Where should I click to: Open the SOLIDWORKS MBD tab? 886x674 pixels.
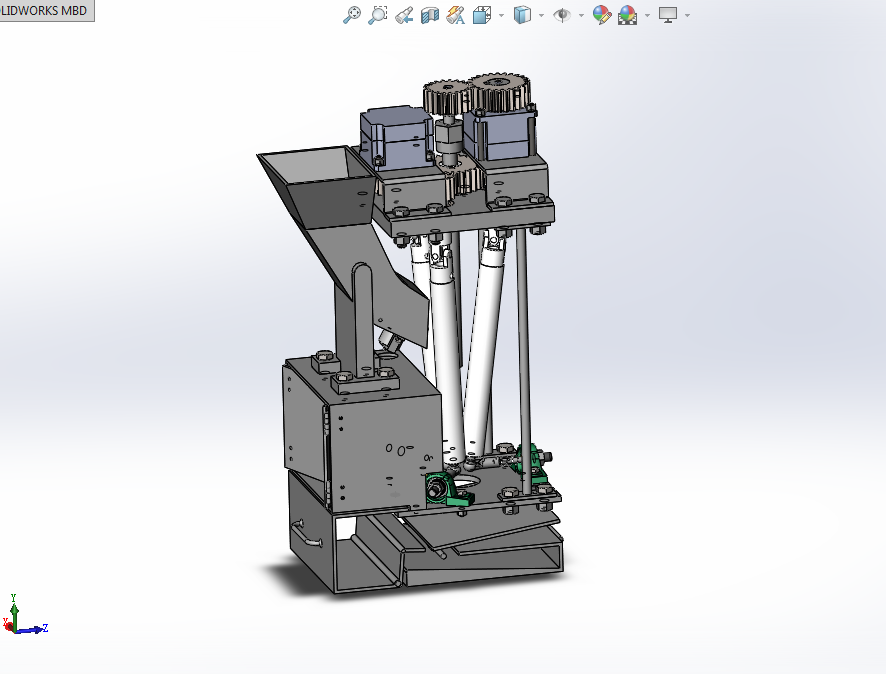coord(46,11)
